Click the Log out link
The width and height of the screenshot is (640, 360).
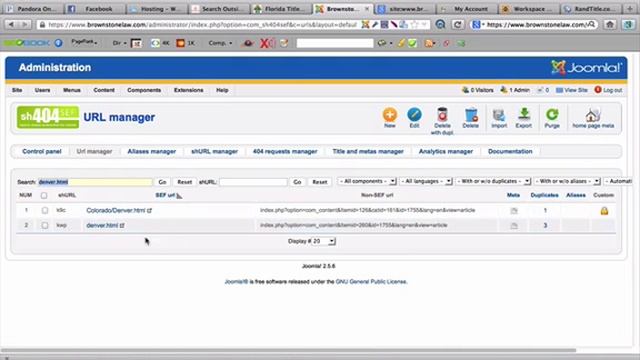click(x=609, y=90)
